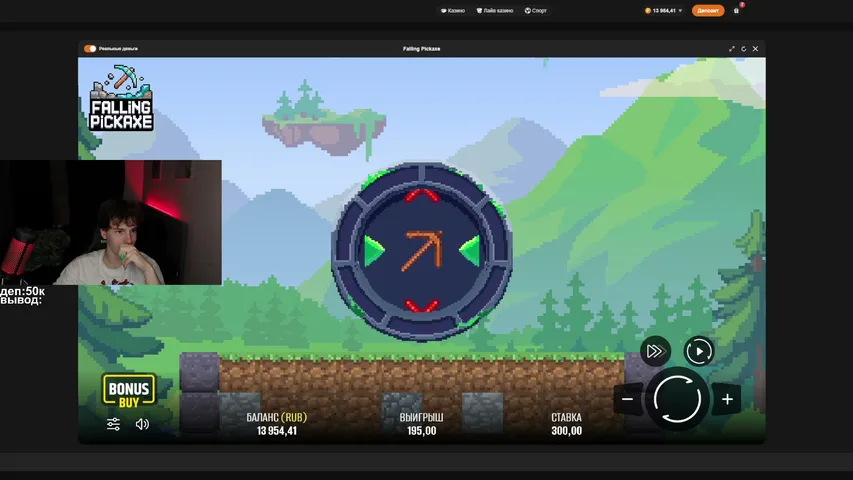The width and height of the screenshot is (853, 480).
Task: Open the gift bonuses icon
Action: pos(737,10)
